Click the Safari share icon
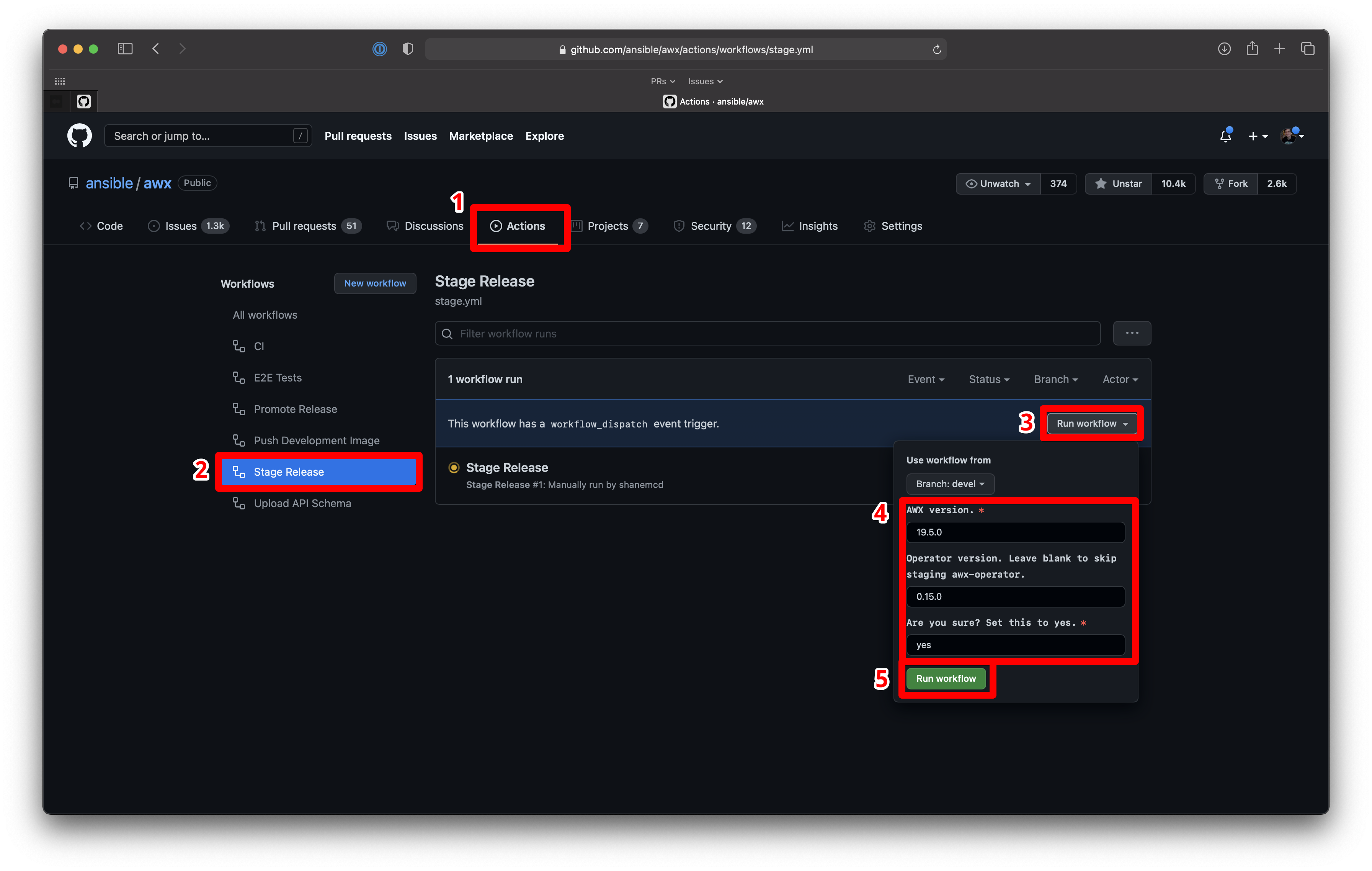The image size is (1372, 871). pos(1252,49)
